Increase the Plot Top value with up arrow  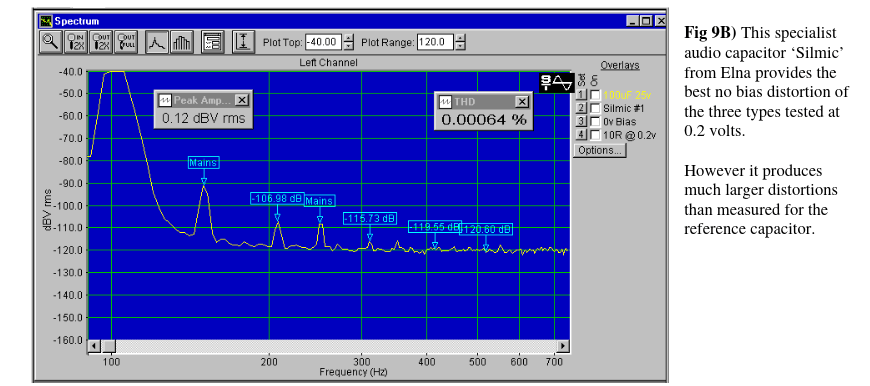point(348,38)
